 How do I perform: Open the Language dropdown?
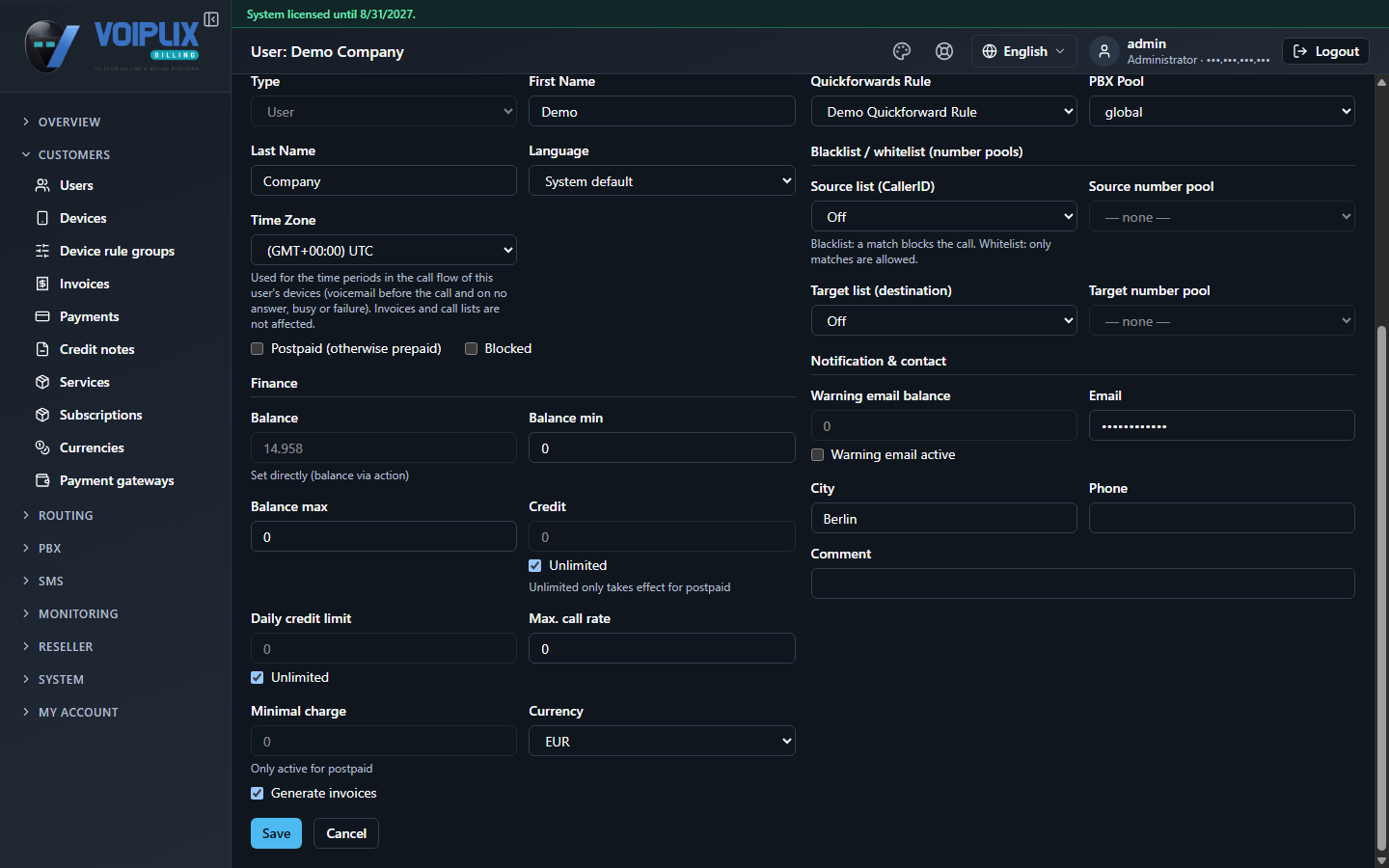662,181
